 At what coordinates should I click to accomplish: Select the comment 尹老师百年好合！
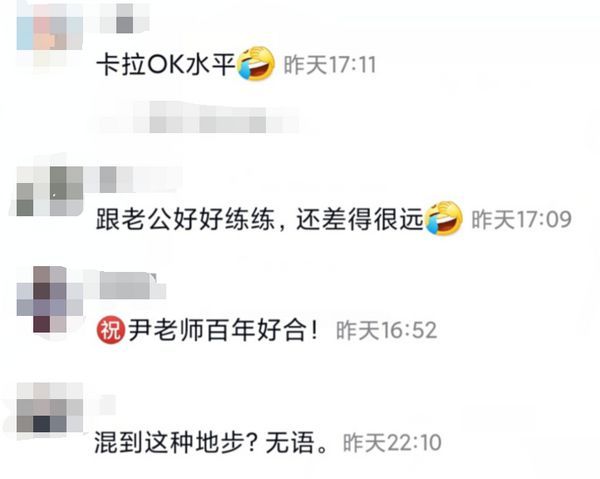pyautogui.click(x=223, y=331)
